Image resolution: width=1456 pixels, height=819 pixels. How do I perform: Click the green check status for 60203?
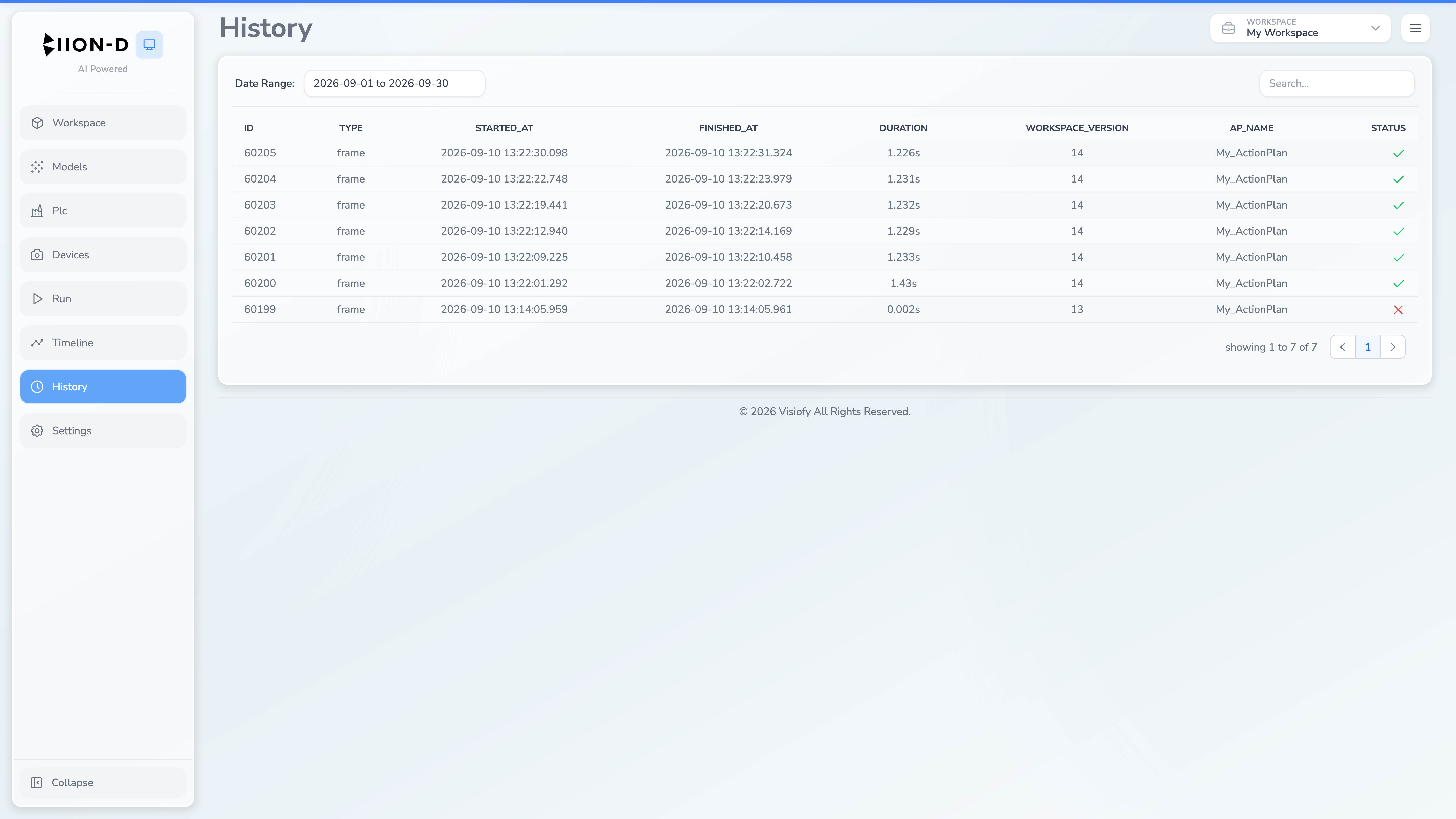pos(1398,205)
